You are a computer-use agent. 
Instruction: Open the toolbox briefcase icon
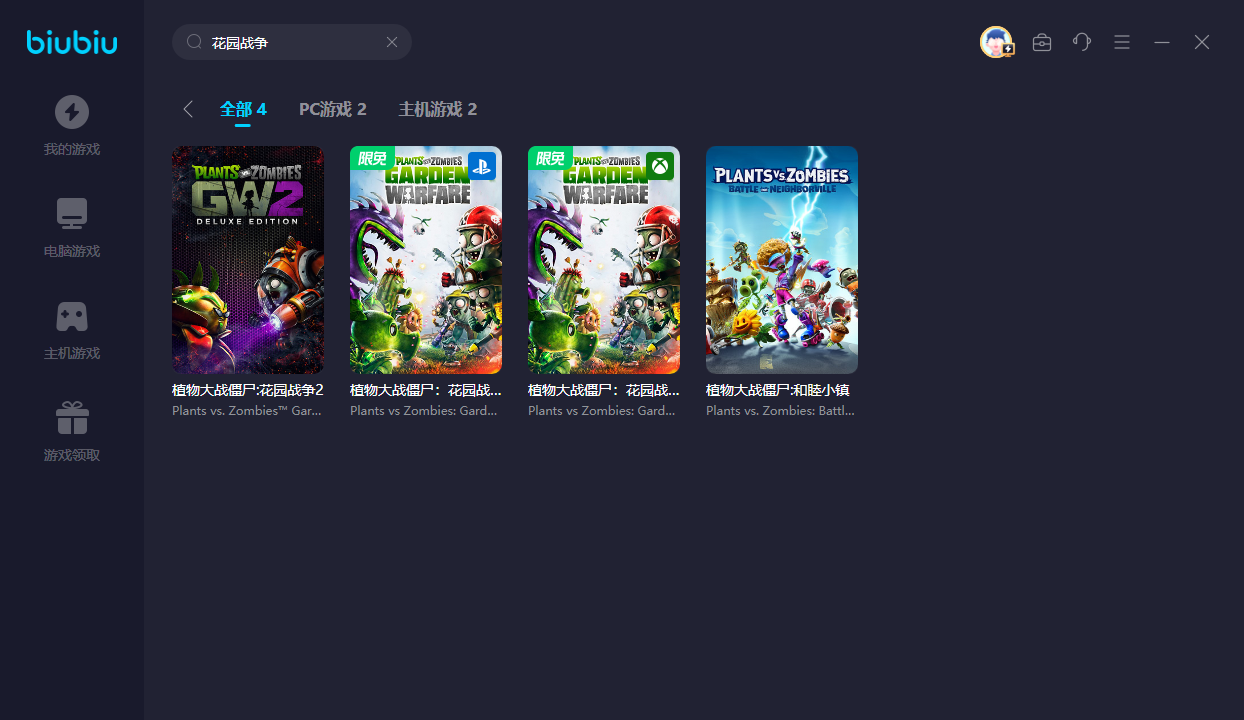point(1042,42)
